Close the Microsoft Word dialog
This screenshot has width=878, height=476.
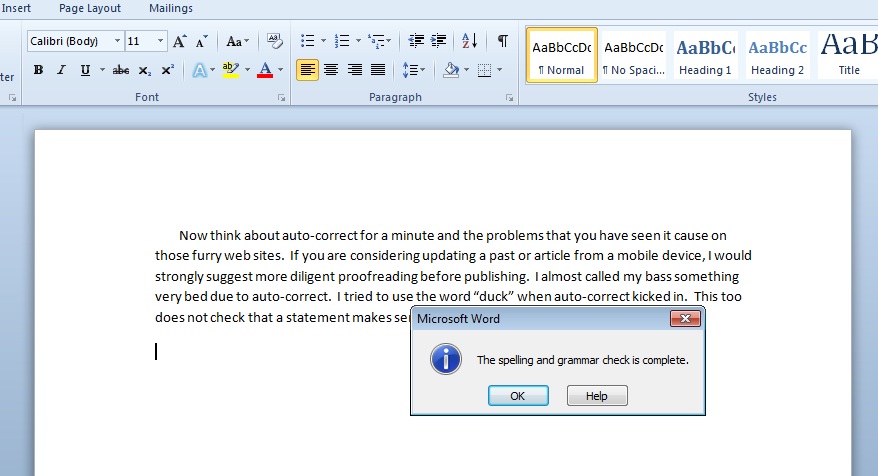click(685, 319)
